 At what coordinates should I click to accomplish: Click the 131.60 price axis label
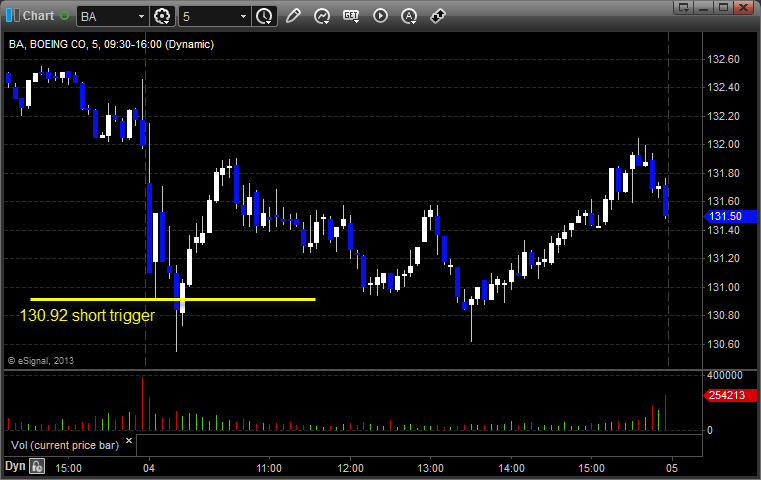click(x=723, y=201)
